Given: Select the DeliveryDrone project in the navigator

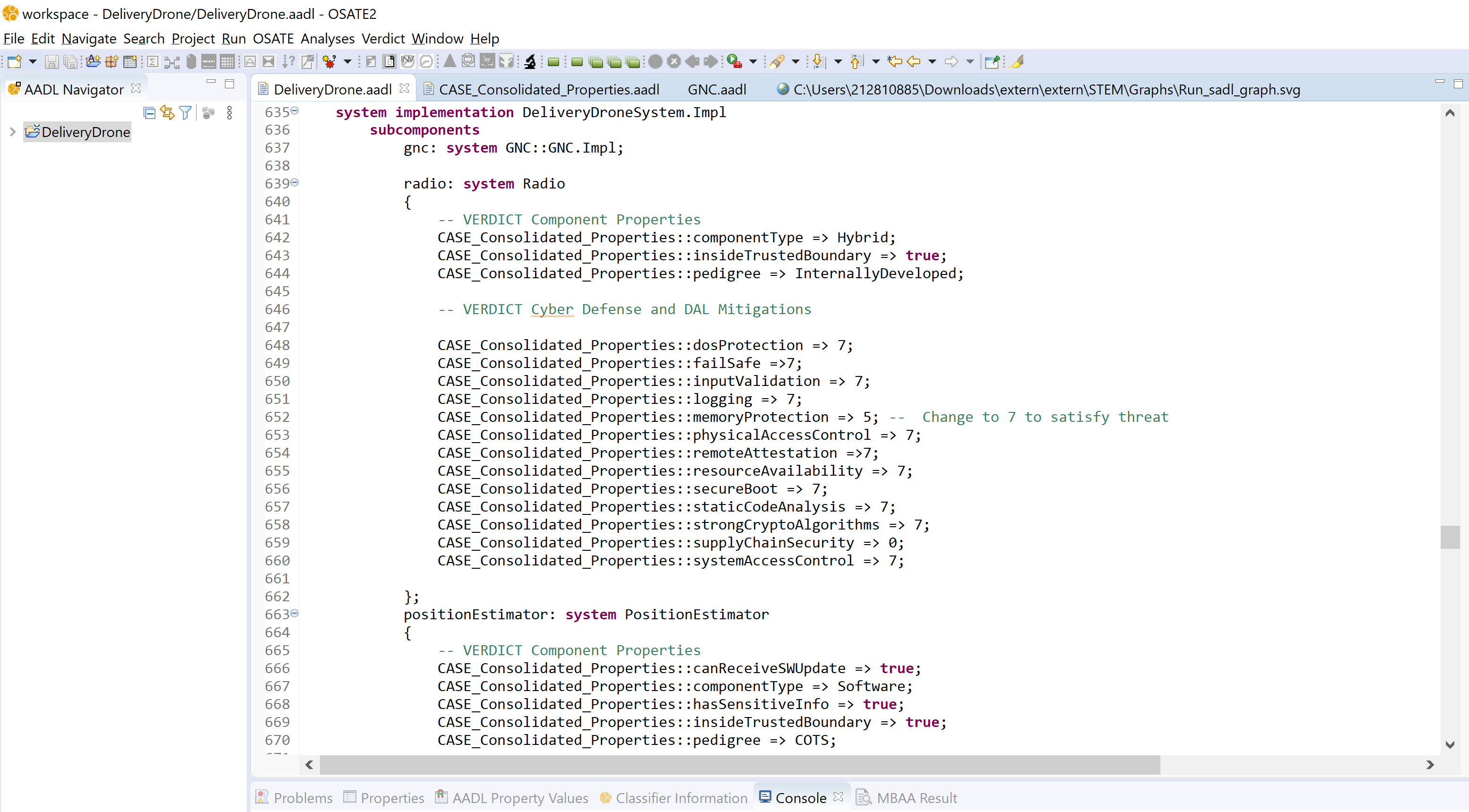Looking at the screenshot, I should click(x=78, y=132).
